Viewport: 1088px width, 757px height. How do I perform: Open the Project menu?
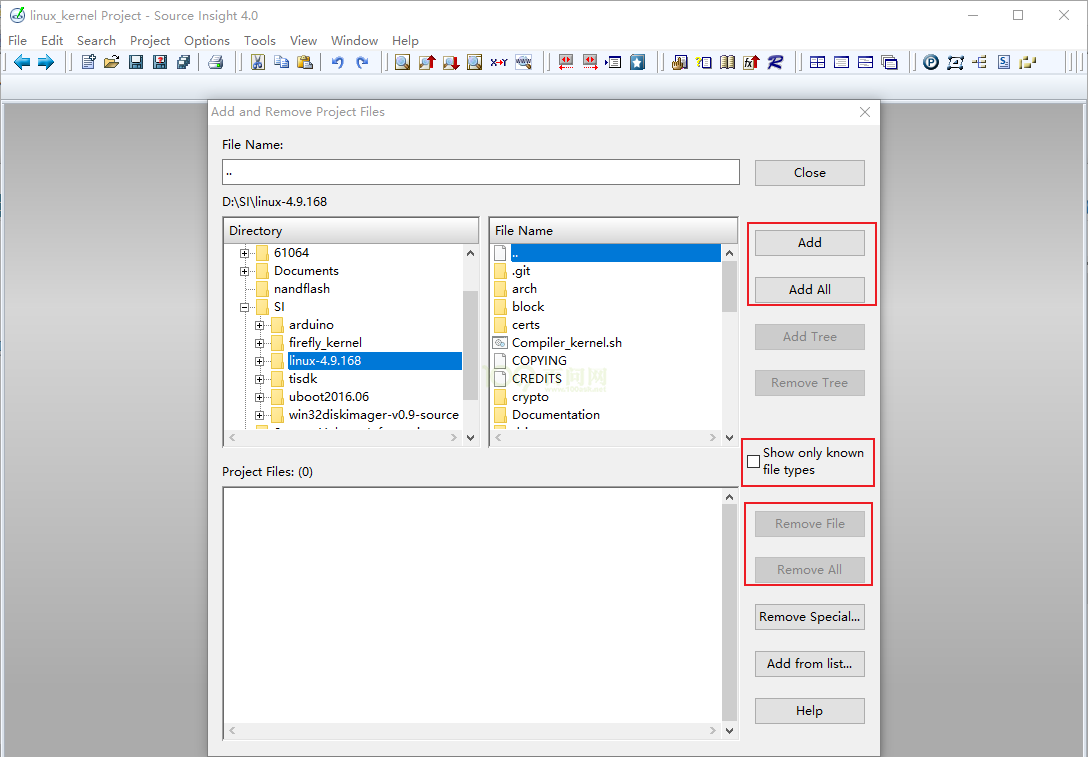(150, 40)
